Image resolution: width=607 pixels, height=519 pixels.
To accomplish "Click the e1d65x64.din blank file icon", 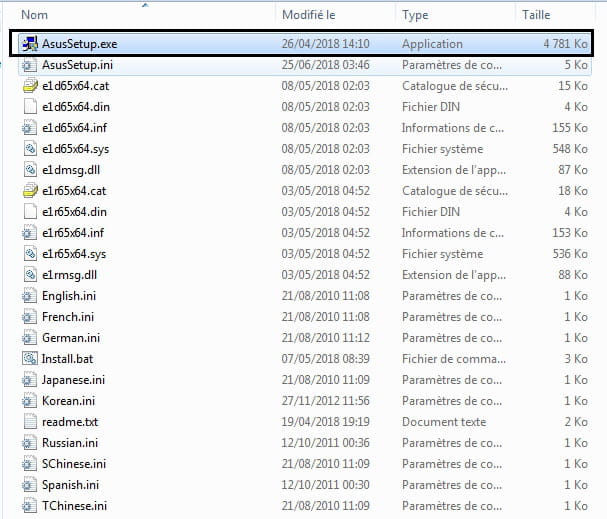I will [x=30, y=106].
